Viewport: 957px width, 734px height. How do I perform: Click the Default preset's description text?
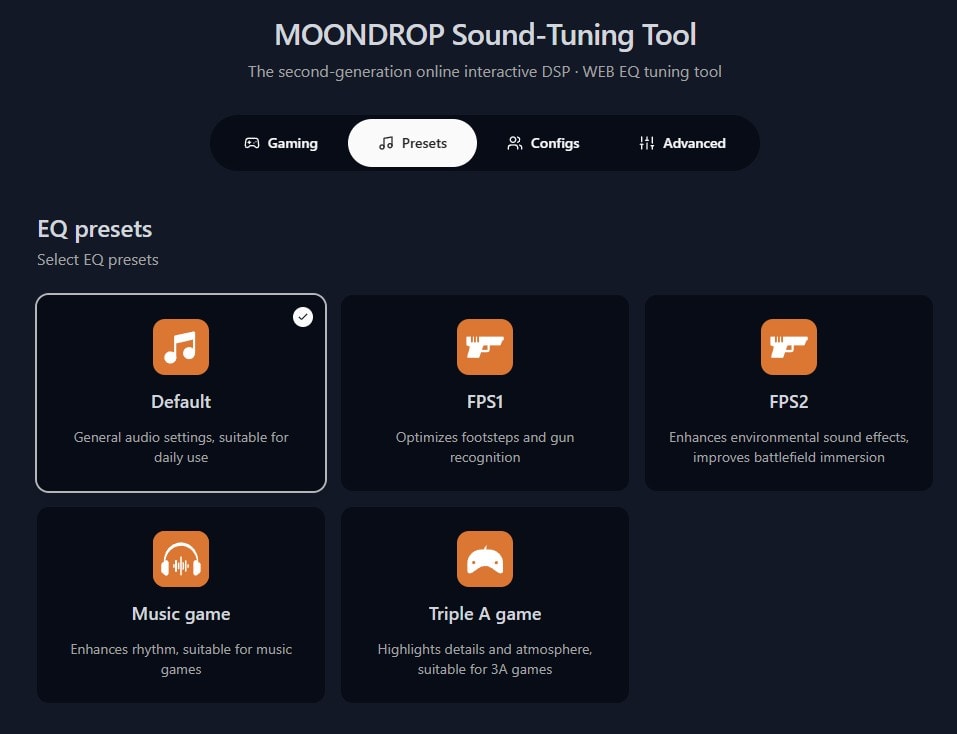[x=181, y=447]
